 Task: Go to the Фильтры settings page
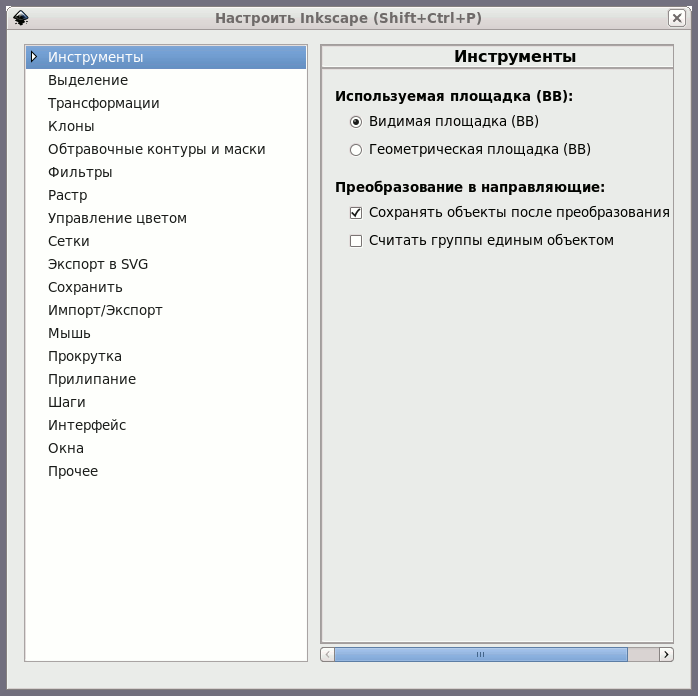point(80,172)
